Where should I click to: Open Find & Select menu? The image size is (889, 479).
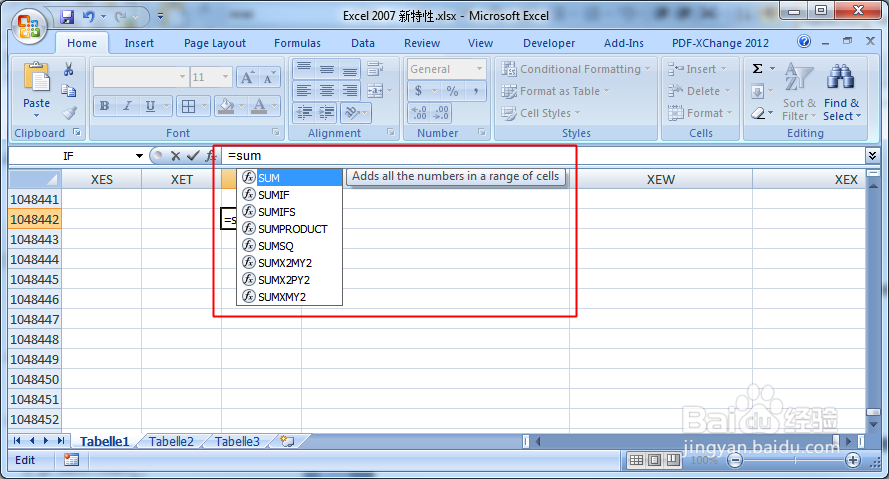pyautogui.click(x=841, y=92)
